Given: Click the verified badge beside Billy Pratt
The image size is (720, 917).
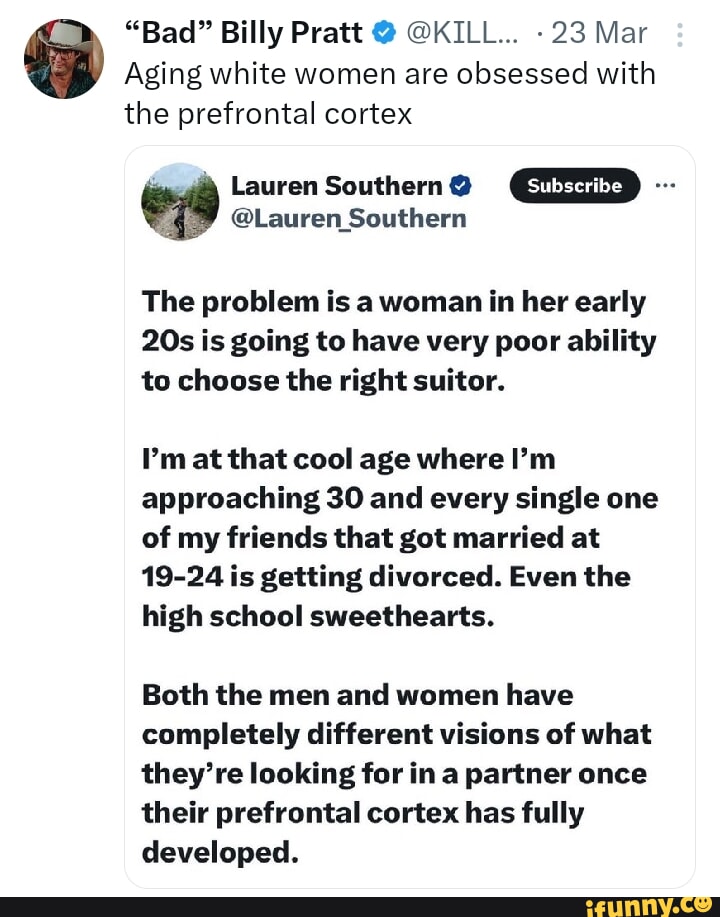Looking at the screenshot, I should coord(383,34).
